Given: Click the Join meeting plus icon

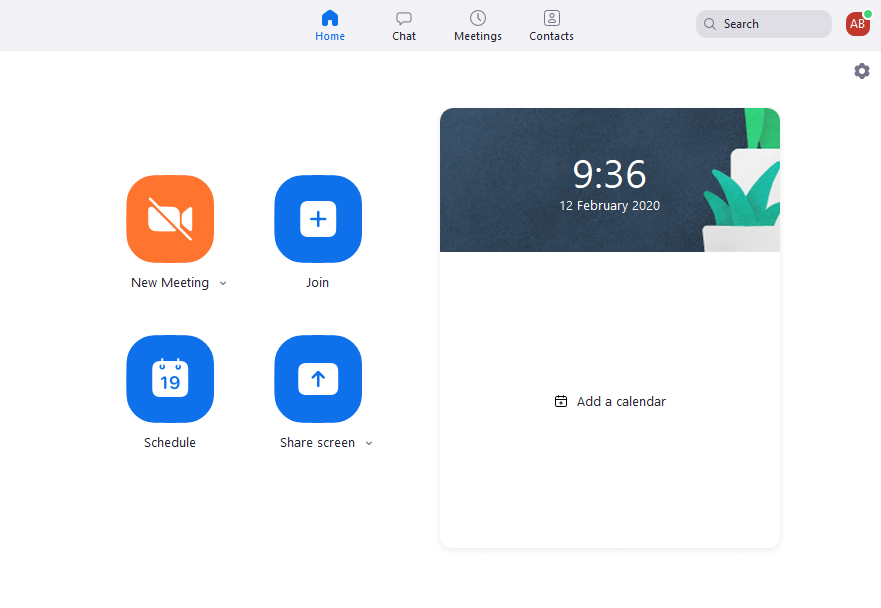Looking at the screenshot, I should tap(317, 219).
